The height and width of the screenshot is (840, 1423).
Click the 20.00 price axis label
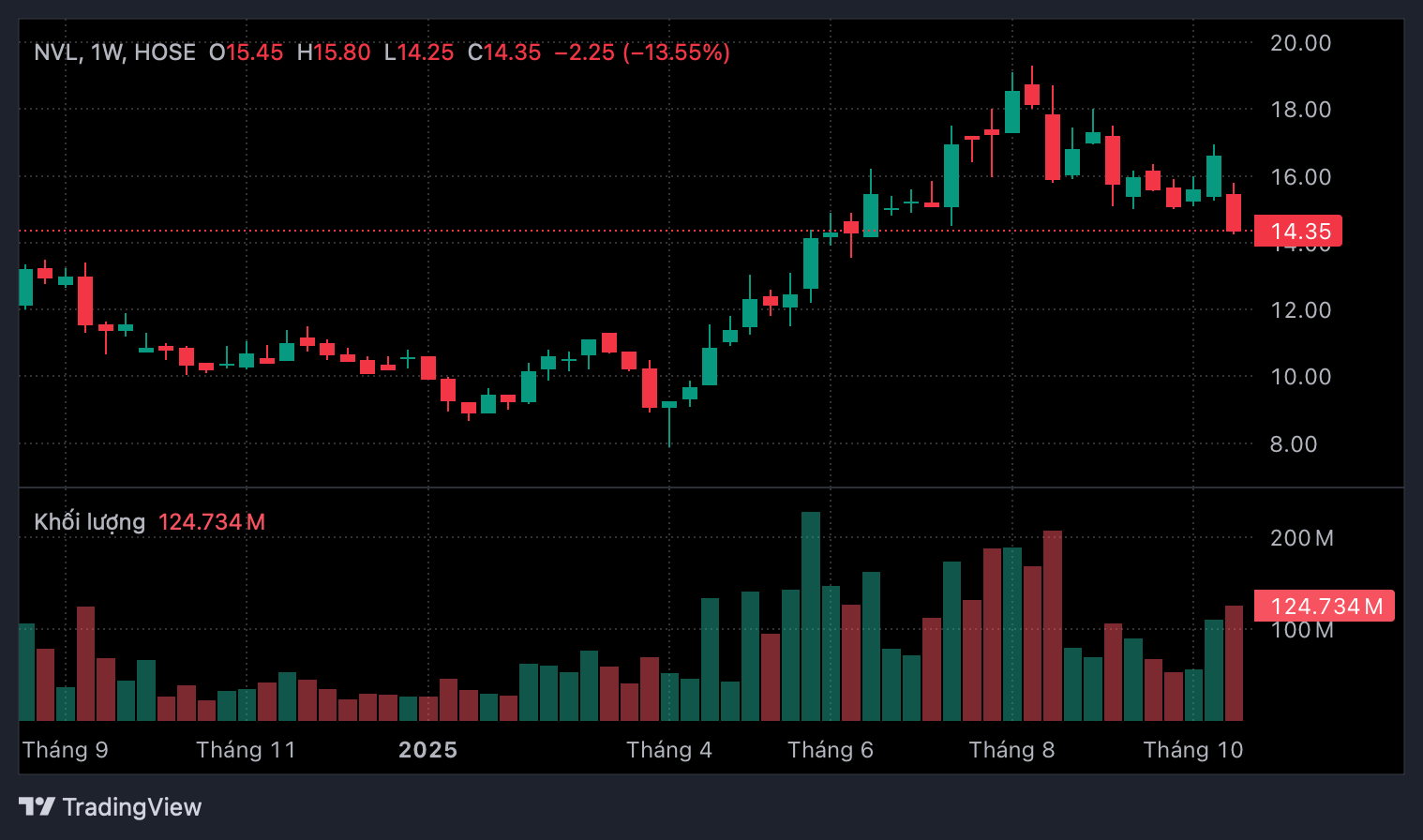pos(1300,43)
